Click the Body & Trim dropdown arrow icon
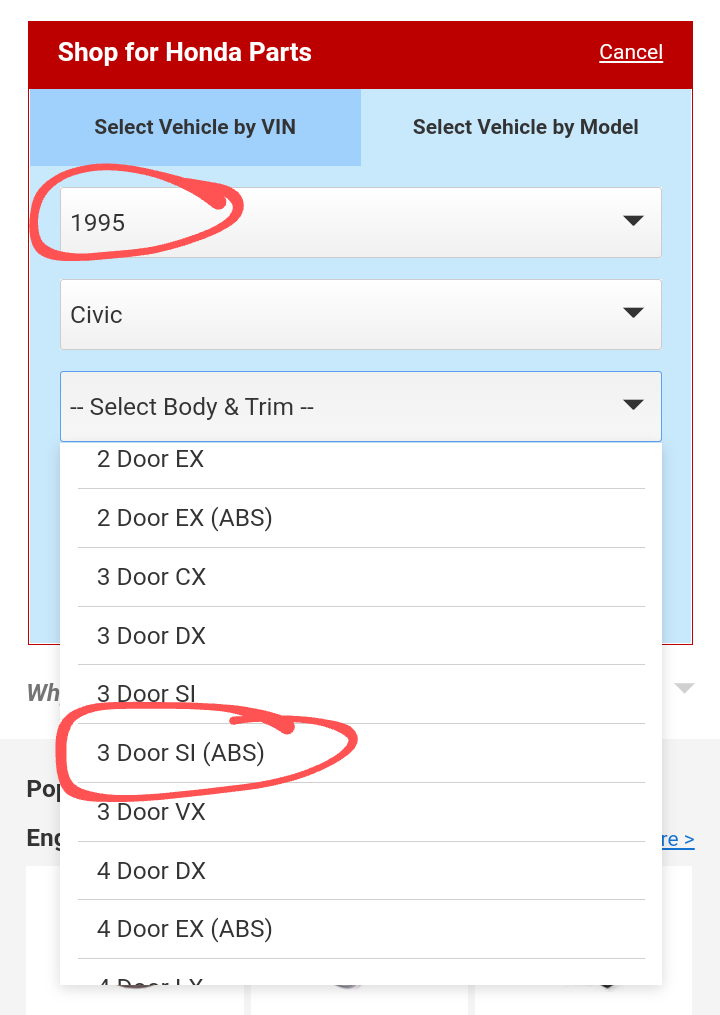The height and width of the screenshot is (1015, 720). 633,405
